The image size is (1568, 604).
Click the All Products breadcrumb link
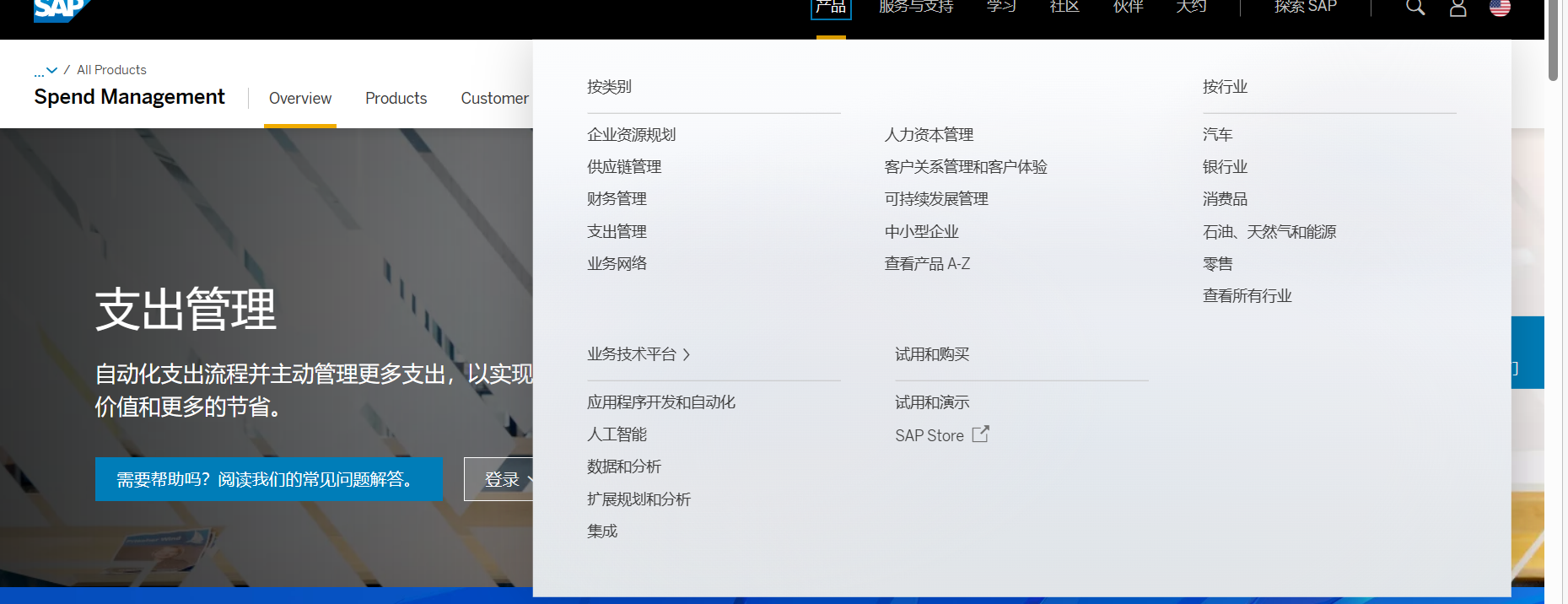111,70
